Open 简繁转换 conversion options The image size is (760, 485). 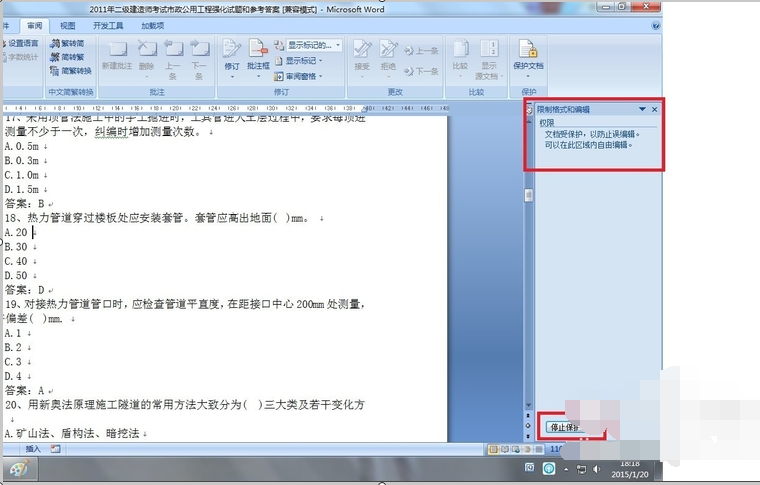tap(71, 71)
